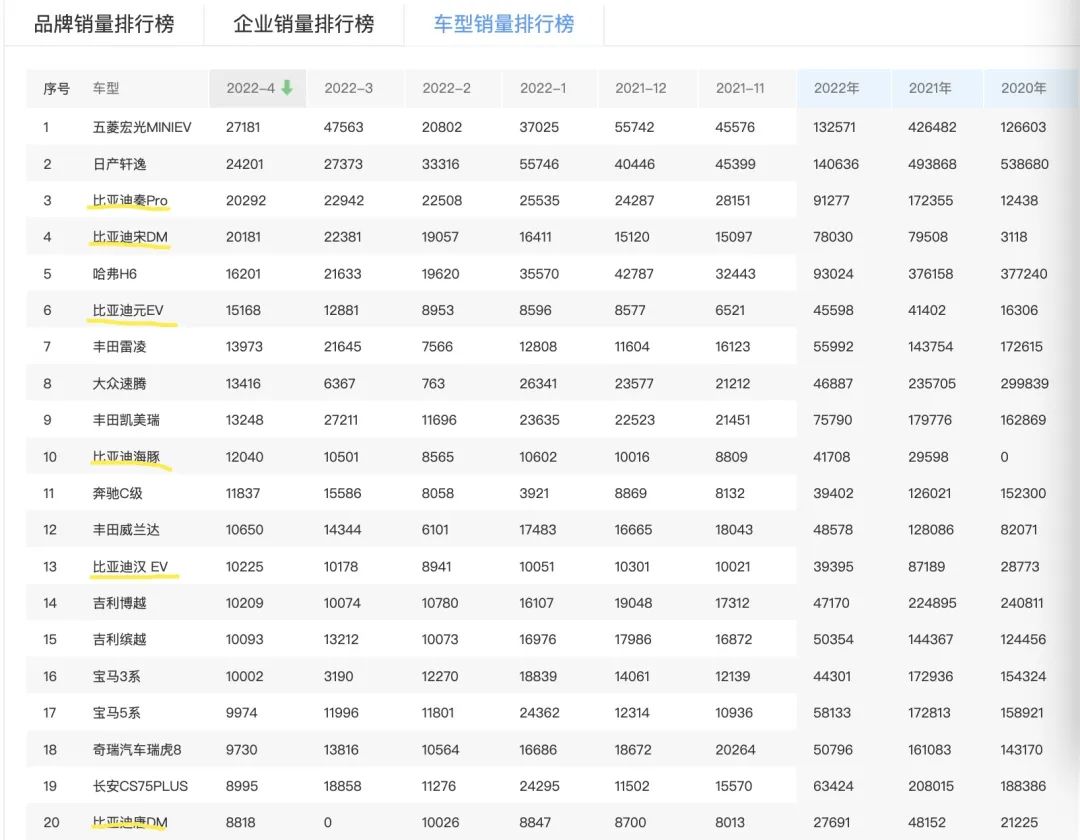Viewport: 1080px width, 840px height.
Task: Open the 日产轩逸 model entry
Action: click(119, 164)
